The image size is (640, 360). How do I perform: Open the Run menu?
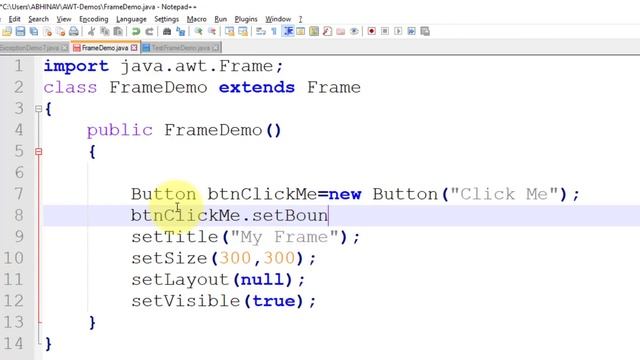[220, 19]
